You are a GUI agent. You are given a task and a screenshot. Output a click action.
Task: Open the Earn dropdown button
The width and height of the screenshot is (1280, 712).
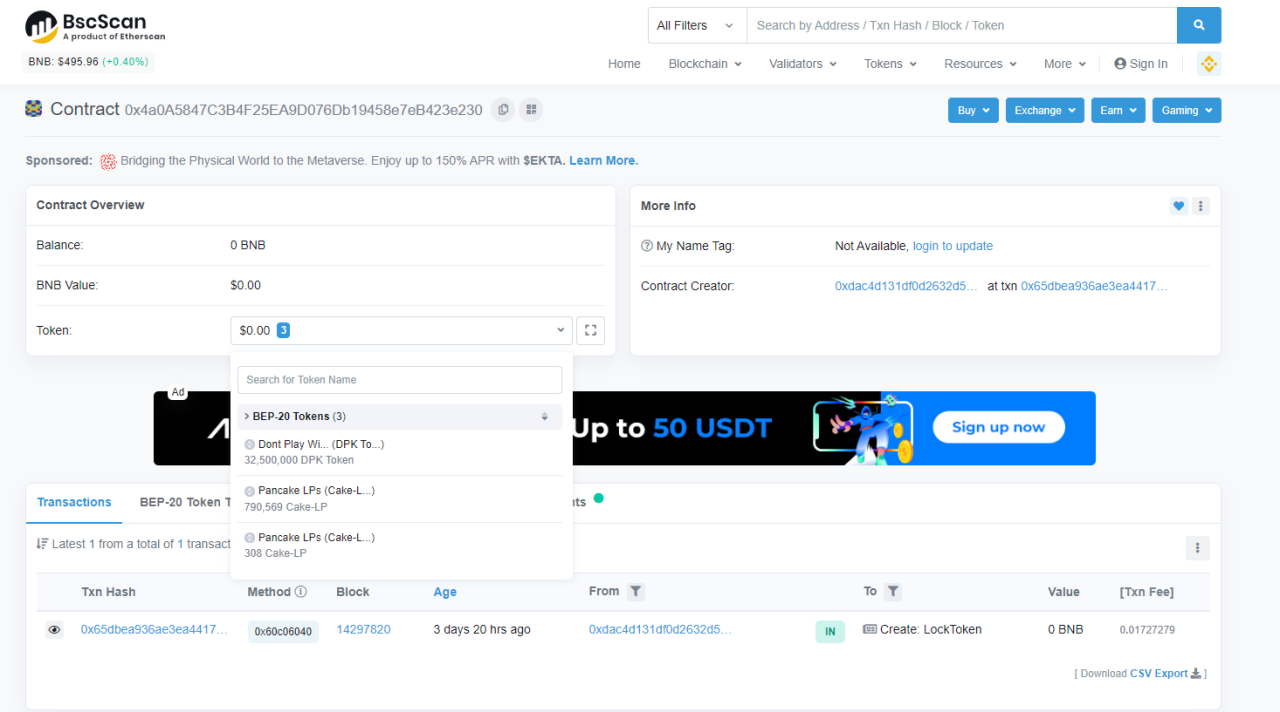(1118, 110)
